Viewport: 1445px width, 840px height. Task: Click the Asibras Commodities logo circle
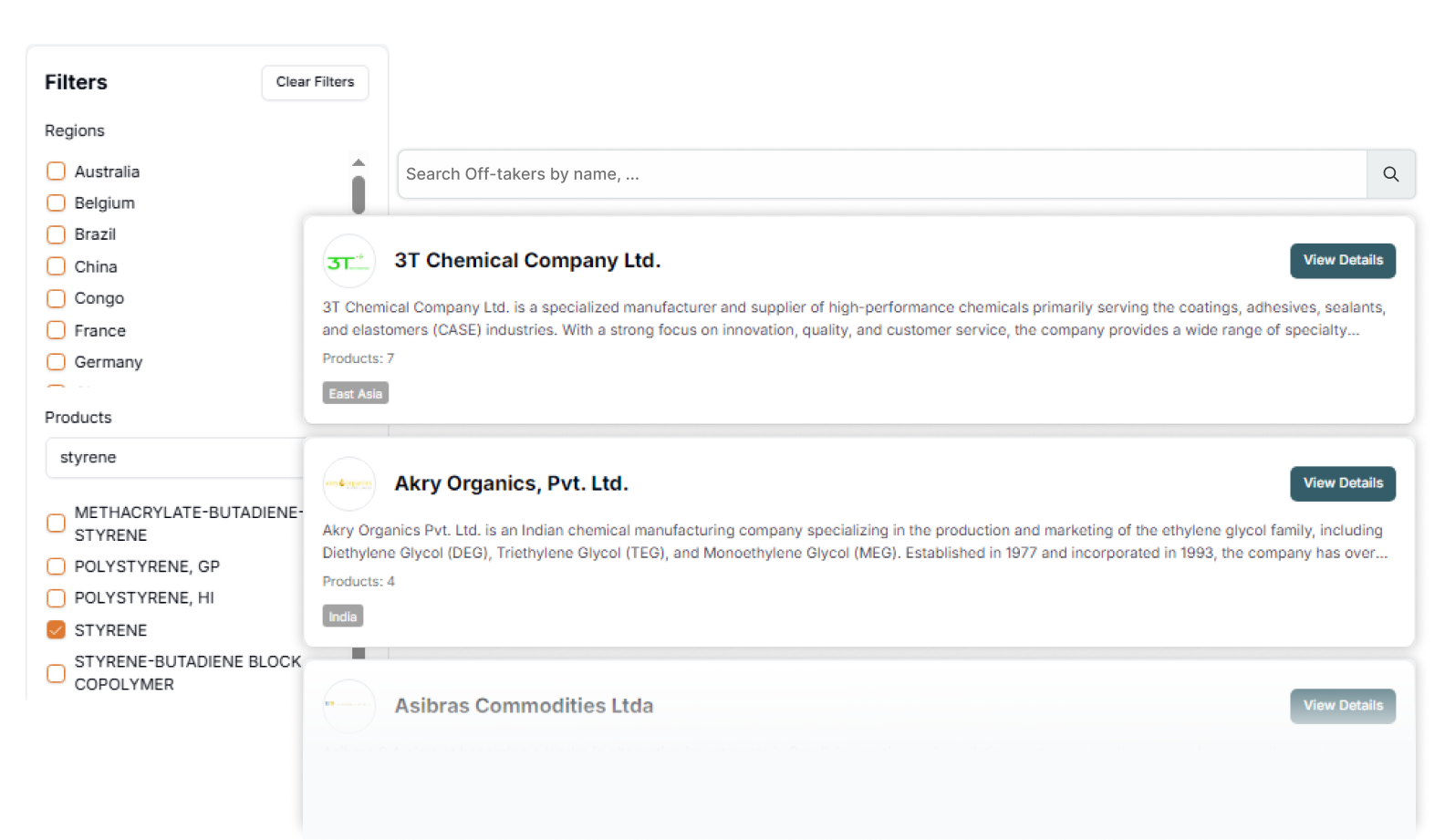(348, 706)
